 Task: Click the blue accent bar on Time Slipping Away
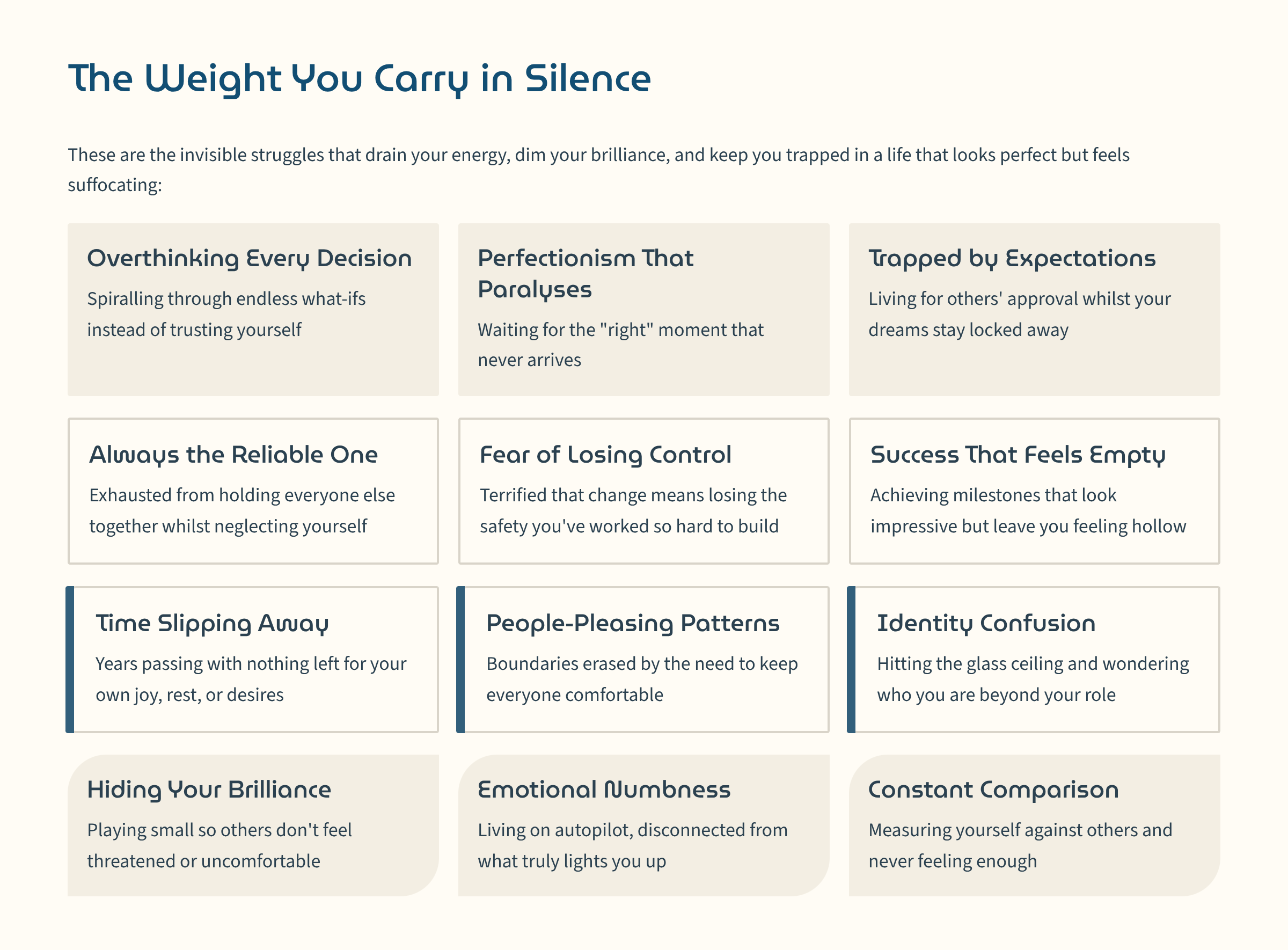click(x=70, y=660)
